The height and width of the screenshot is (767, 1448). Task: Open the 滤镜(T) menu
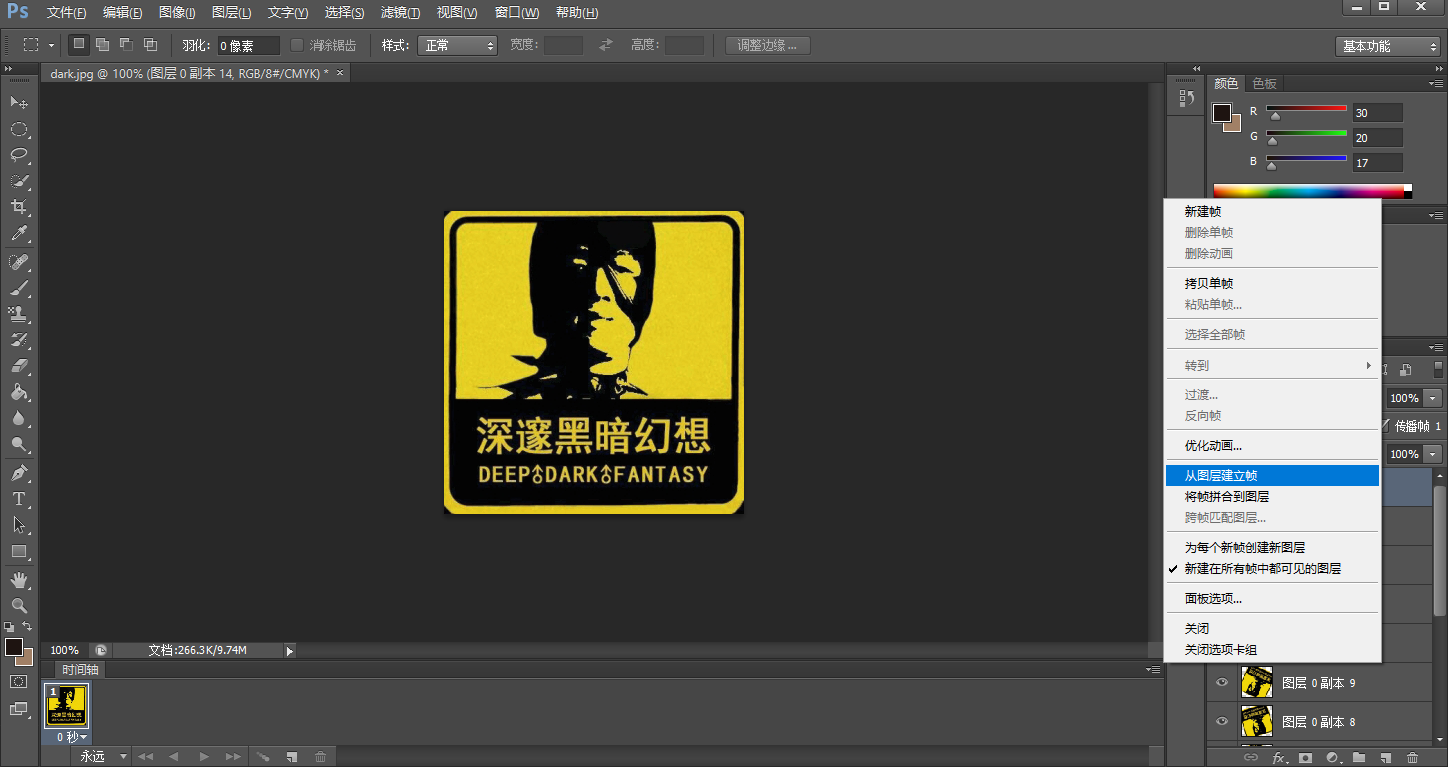401,13
